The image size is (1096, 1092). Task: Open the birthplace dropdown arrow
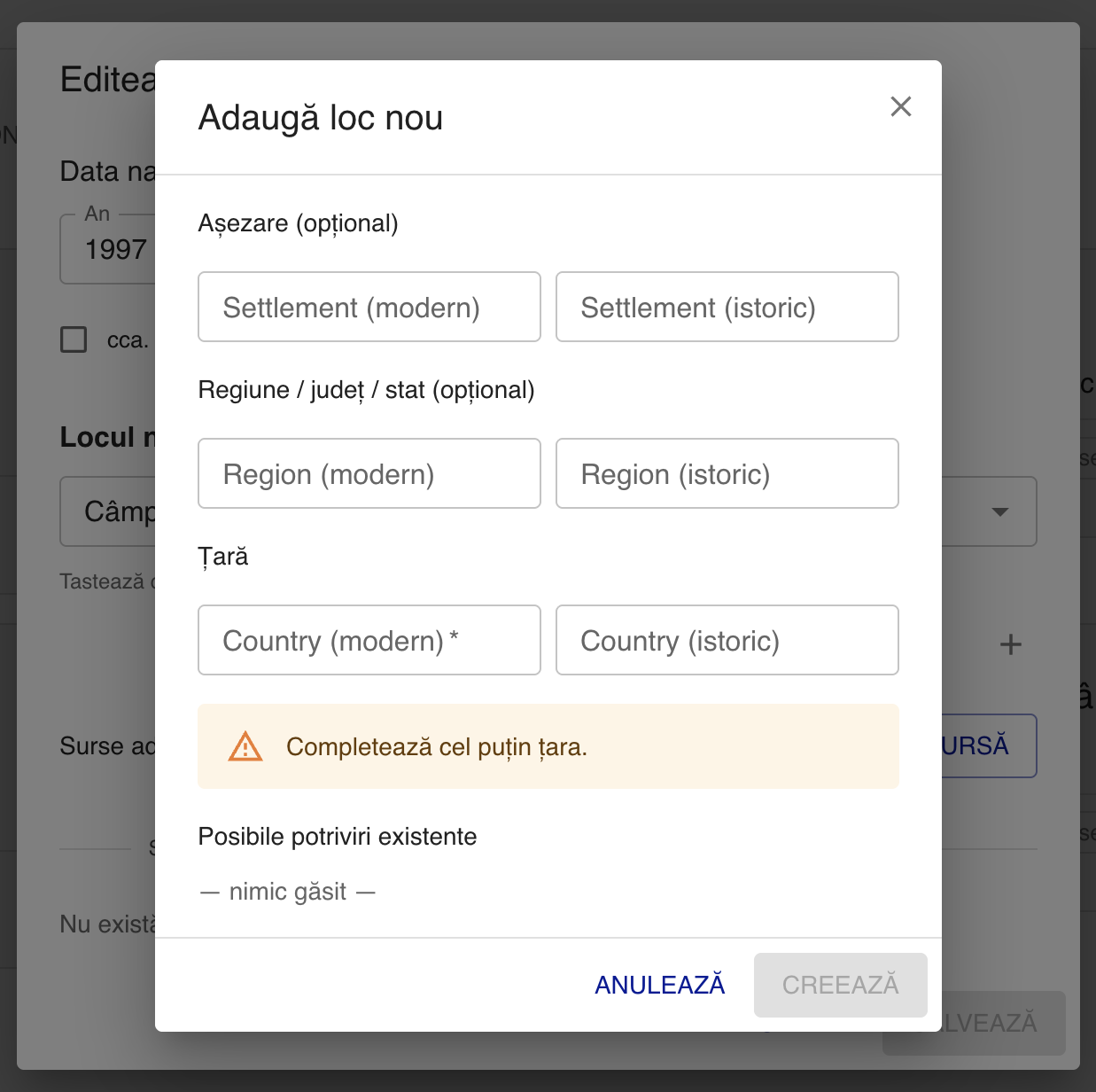pyautogui.click(x=1000, y=512)
